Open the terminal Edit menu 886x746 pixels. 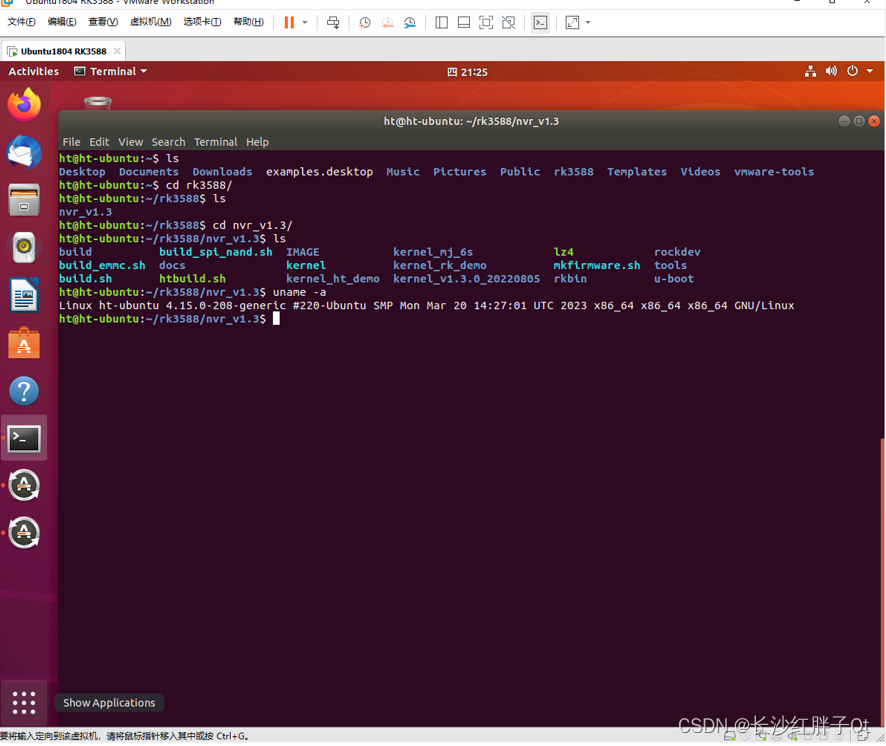point(99,142)
